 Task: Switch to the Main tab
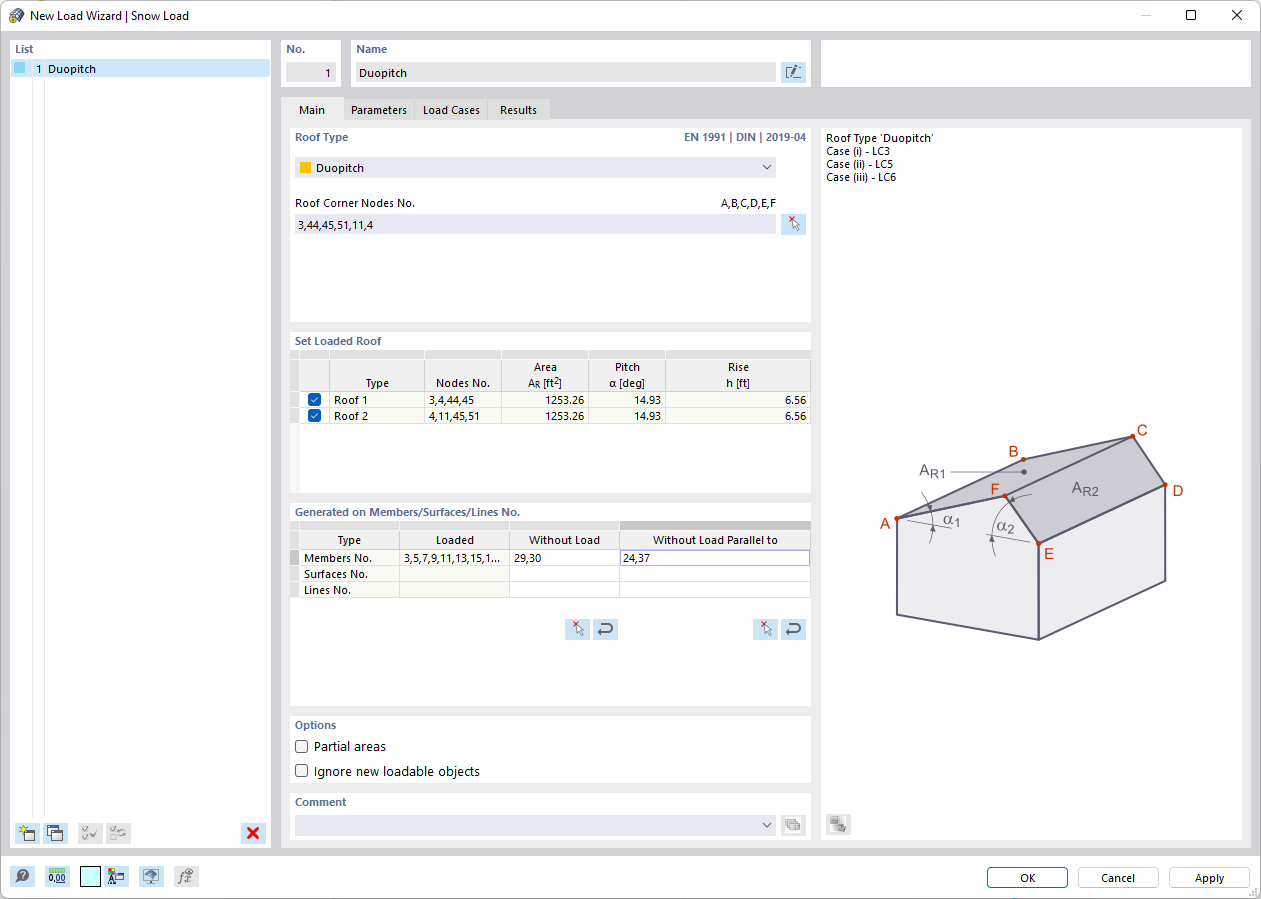pos(312,110)
